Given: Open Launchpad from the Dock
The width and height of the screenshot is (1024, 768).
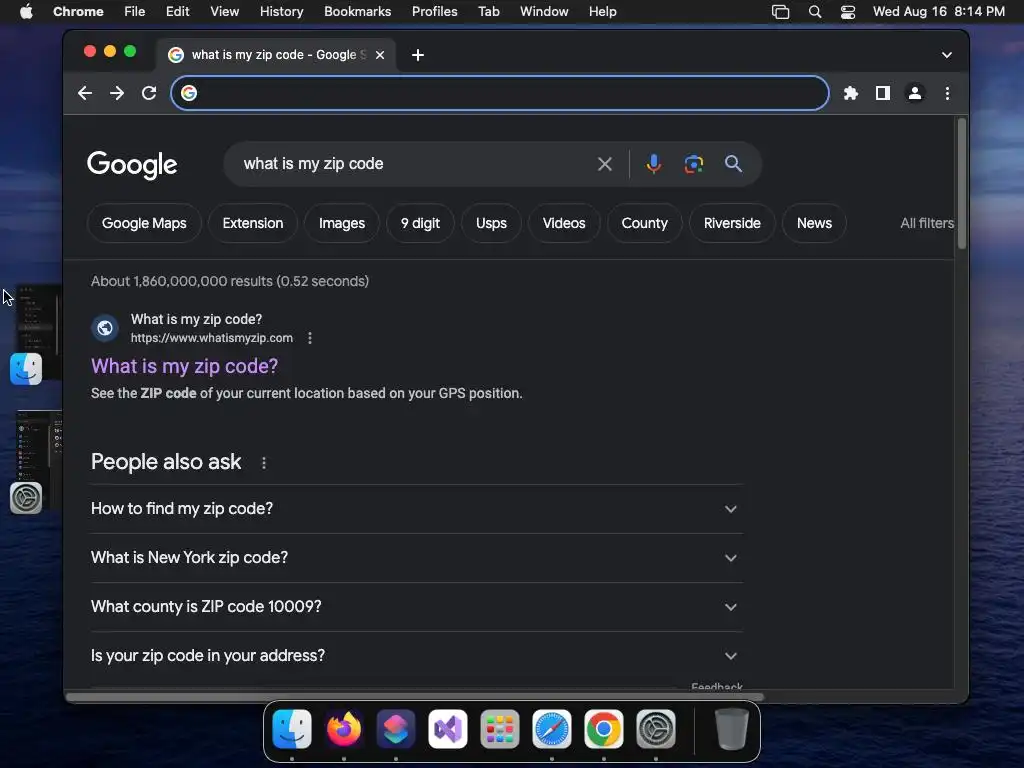Looking at the screenshot, I should tap(500, 728).
